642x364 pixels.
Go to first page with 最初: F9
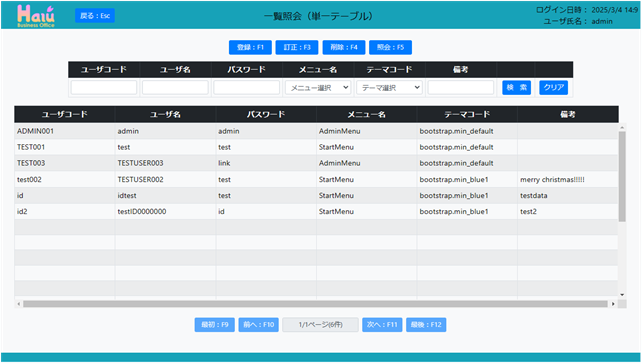coord(215,325)
